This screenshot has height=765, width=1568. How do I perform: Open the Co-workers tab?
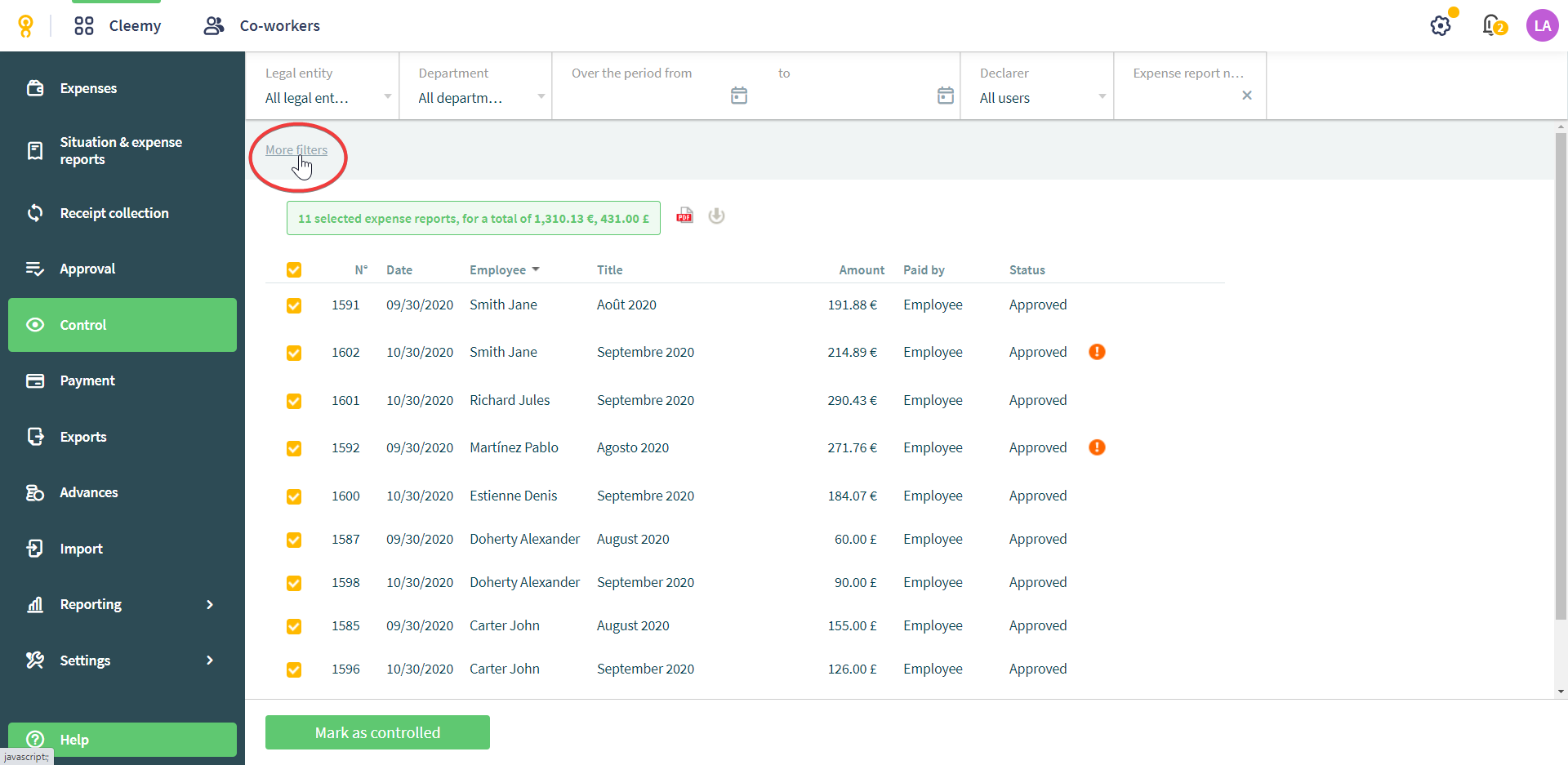[261, 26]
